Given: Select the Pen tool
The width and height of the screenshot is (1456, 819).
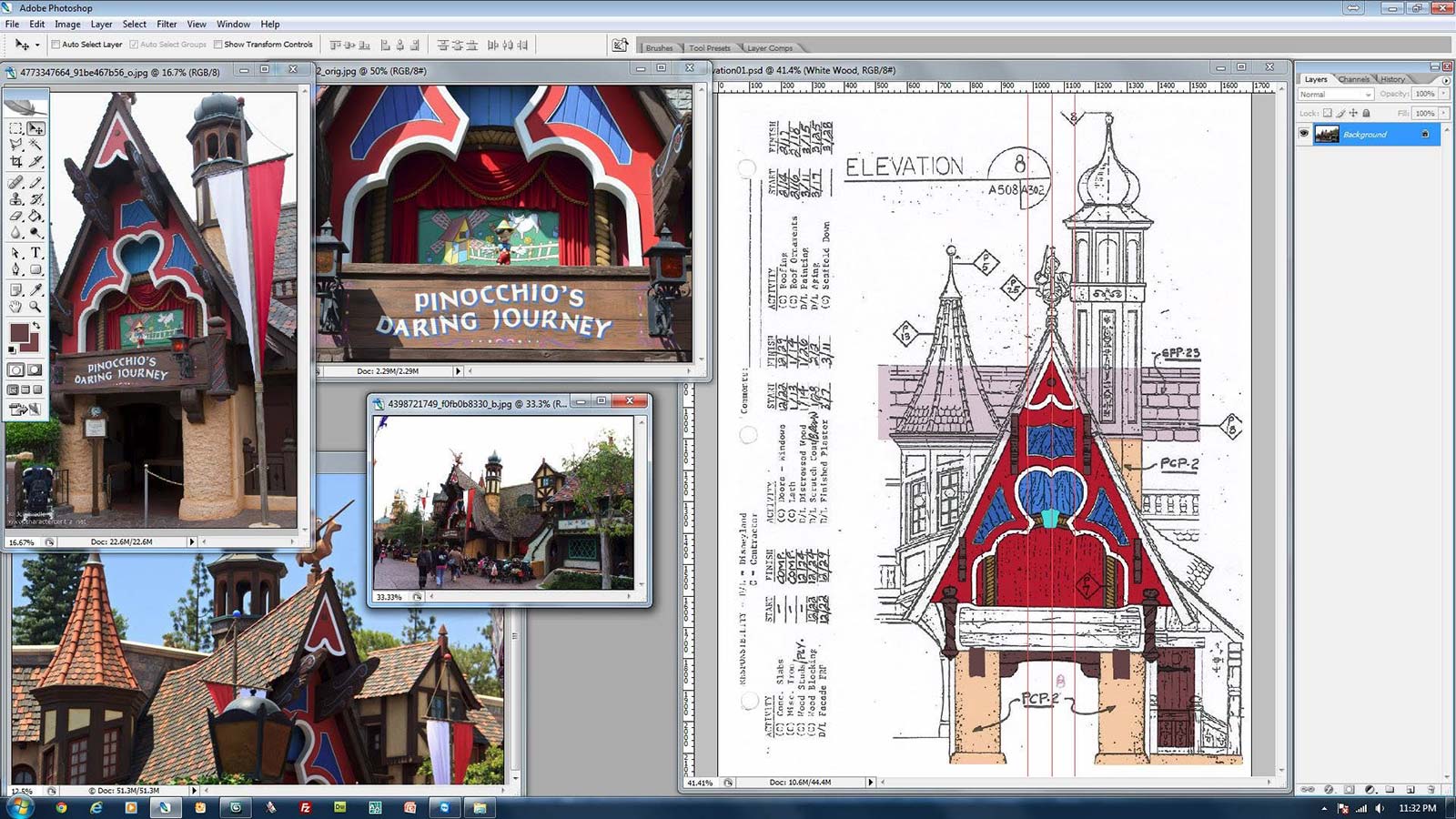Looking at the screenshot, I should tap(16, 269).
